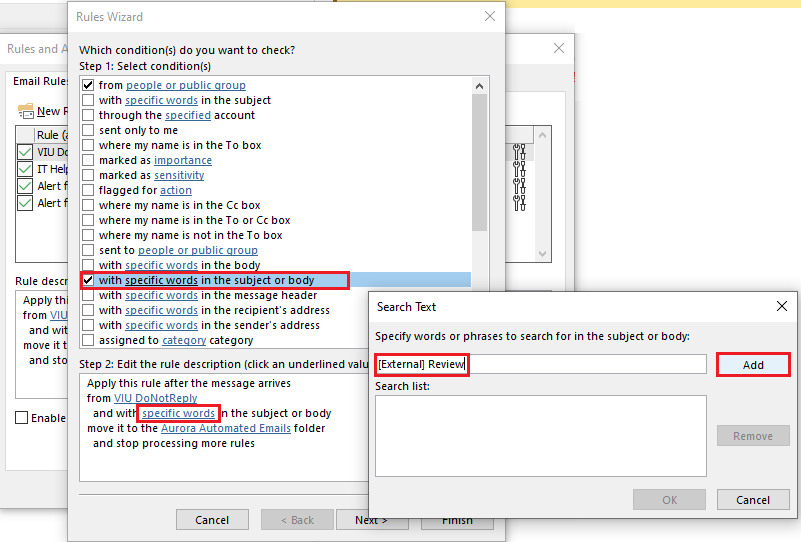Viewport: 801px width, 542px height.
Task: Check 'sent only to me' condition
Action: (x=88, y=130)
